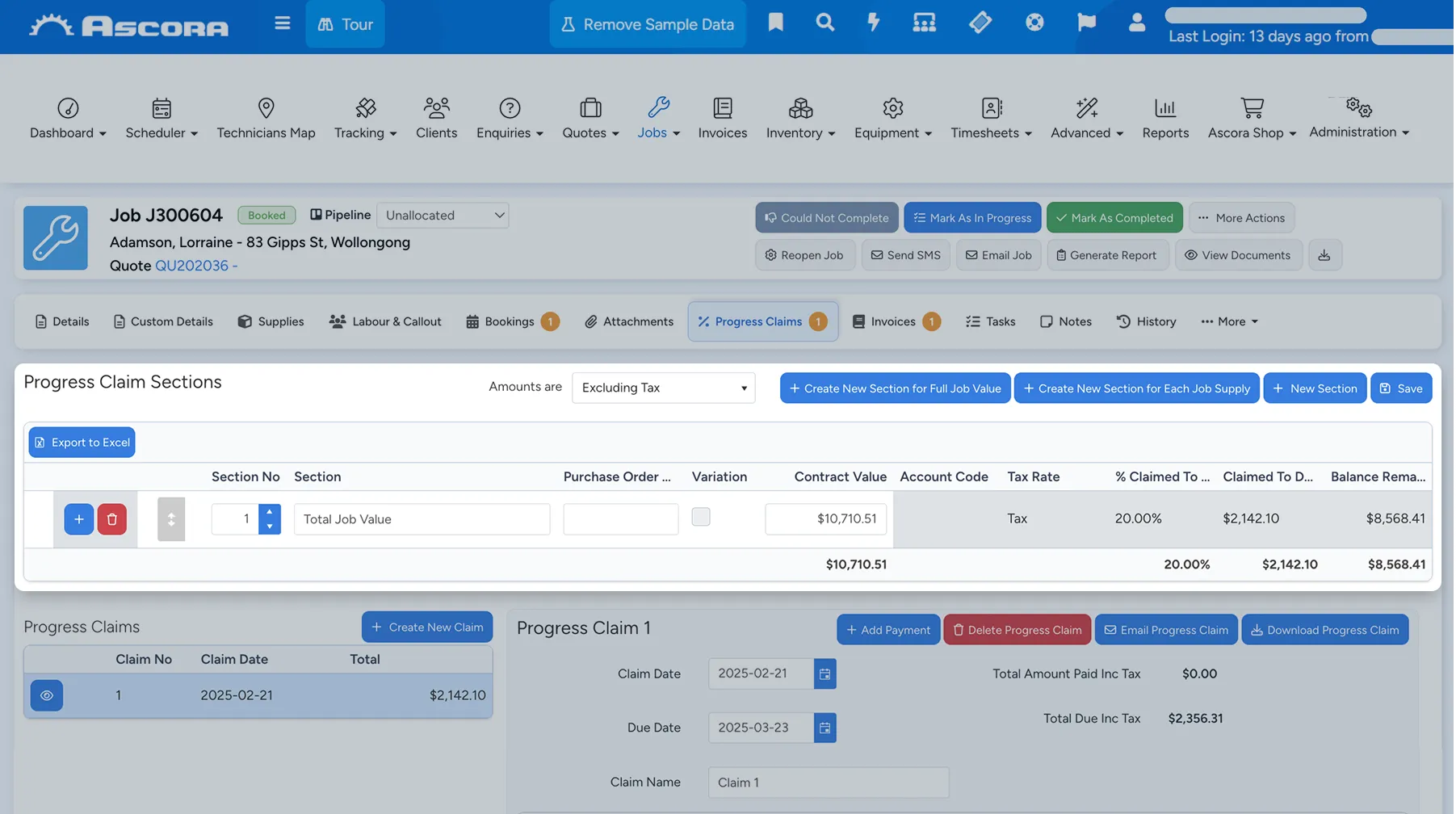1456x814 pixels.
Task: Click Download Progress Claim button
Action: [x=1324, y=630]
